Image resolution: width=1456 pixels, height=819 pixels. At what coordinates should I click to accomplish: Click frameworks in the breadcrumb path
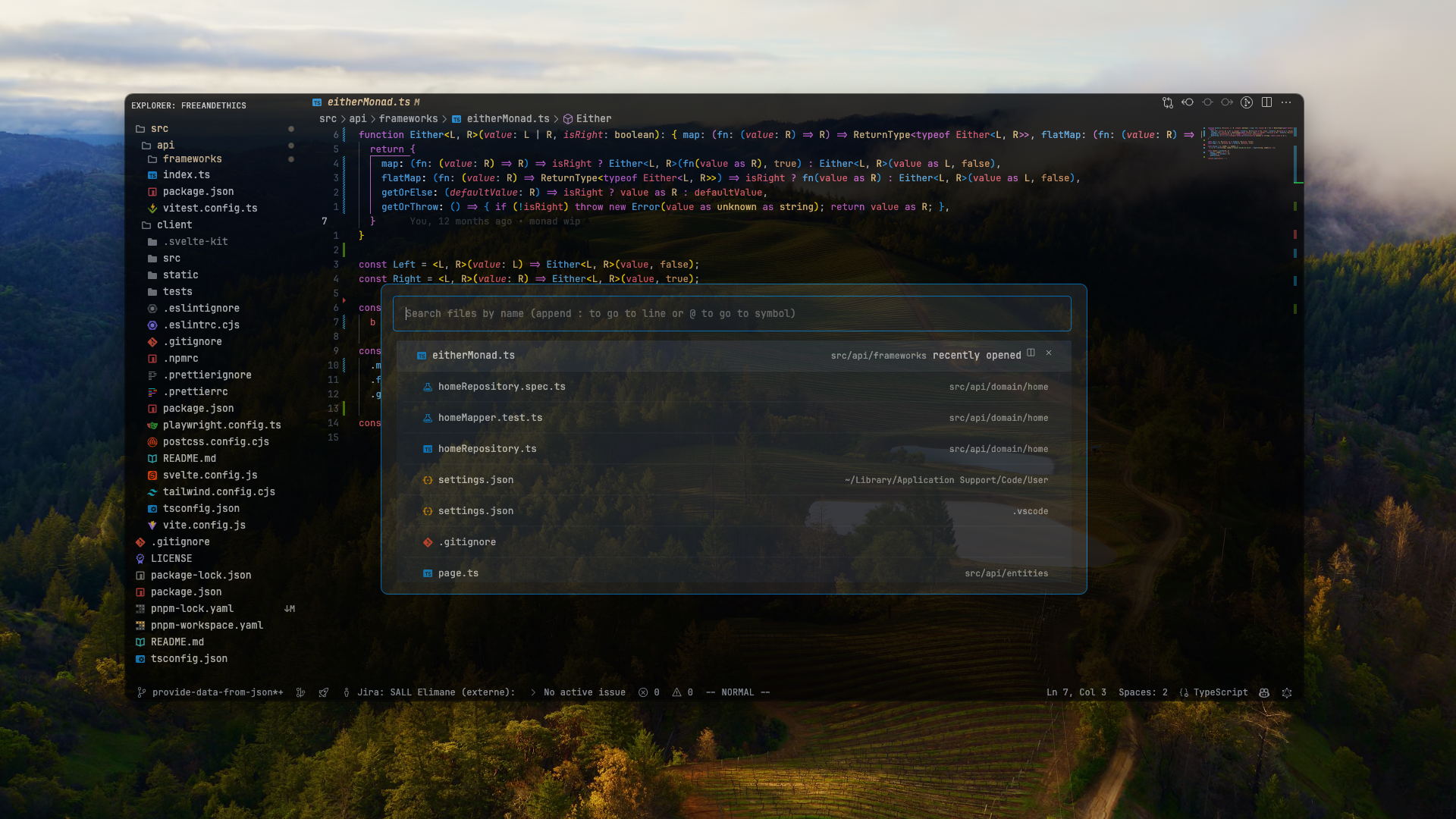click(x=408, y=119)
